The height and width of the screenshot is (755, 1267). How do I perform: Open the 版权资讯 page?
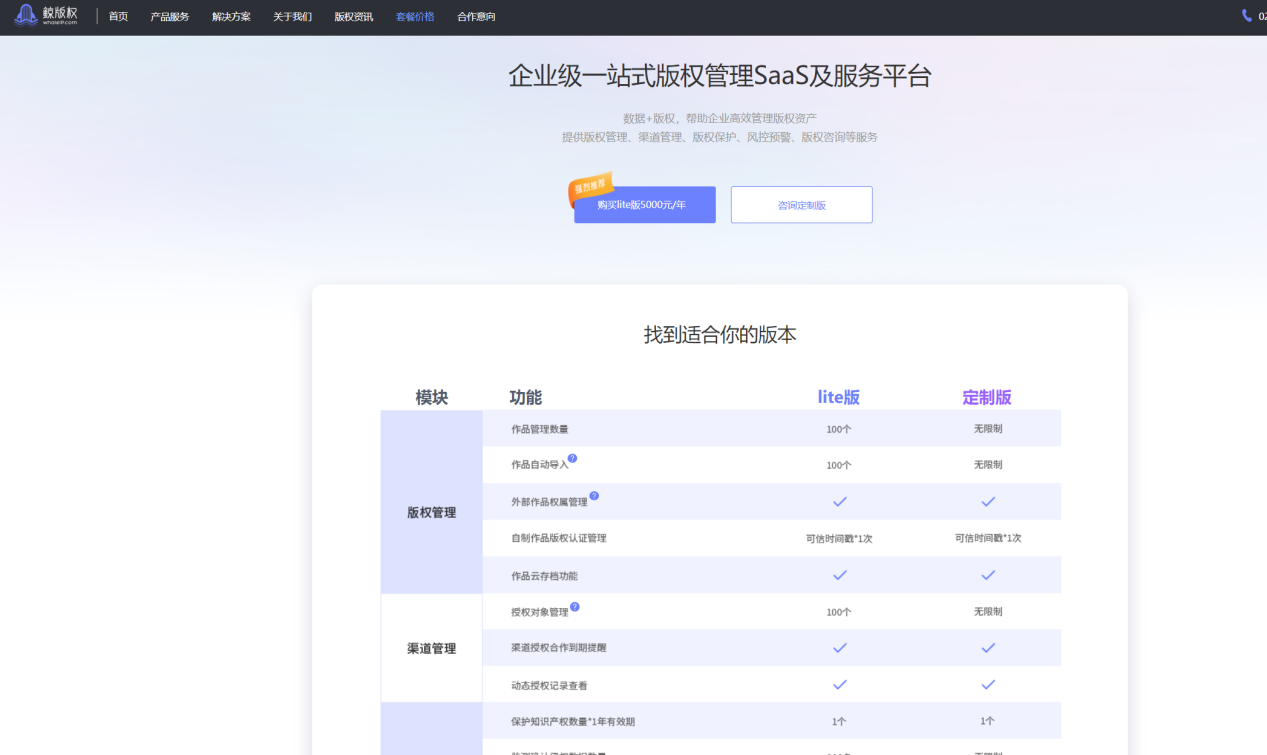353,17
